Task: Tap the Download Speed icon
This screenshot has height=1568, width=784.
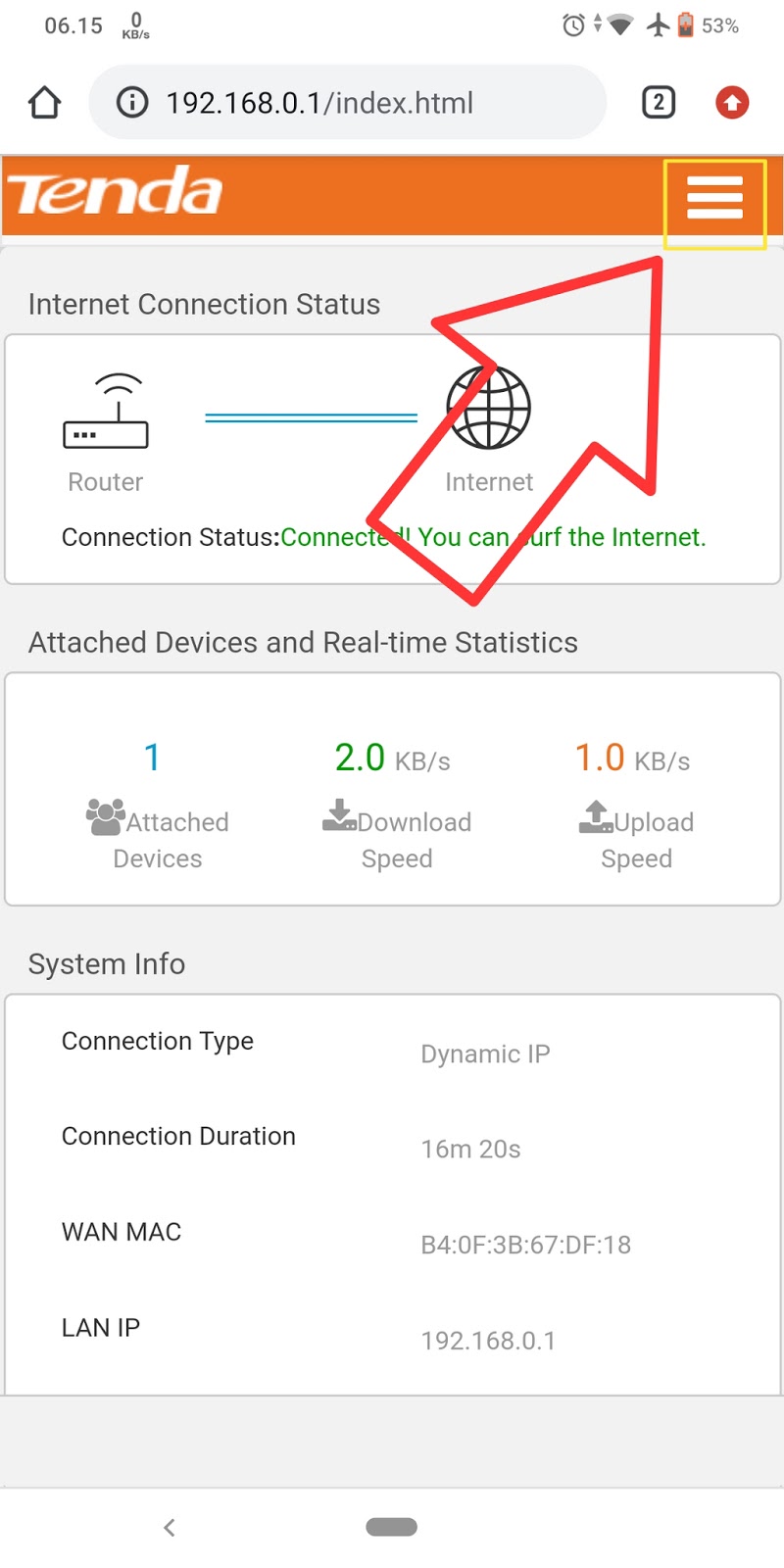Action: coord(339,815)
